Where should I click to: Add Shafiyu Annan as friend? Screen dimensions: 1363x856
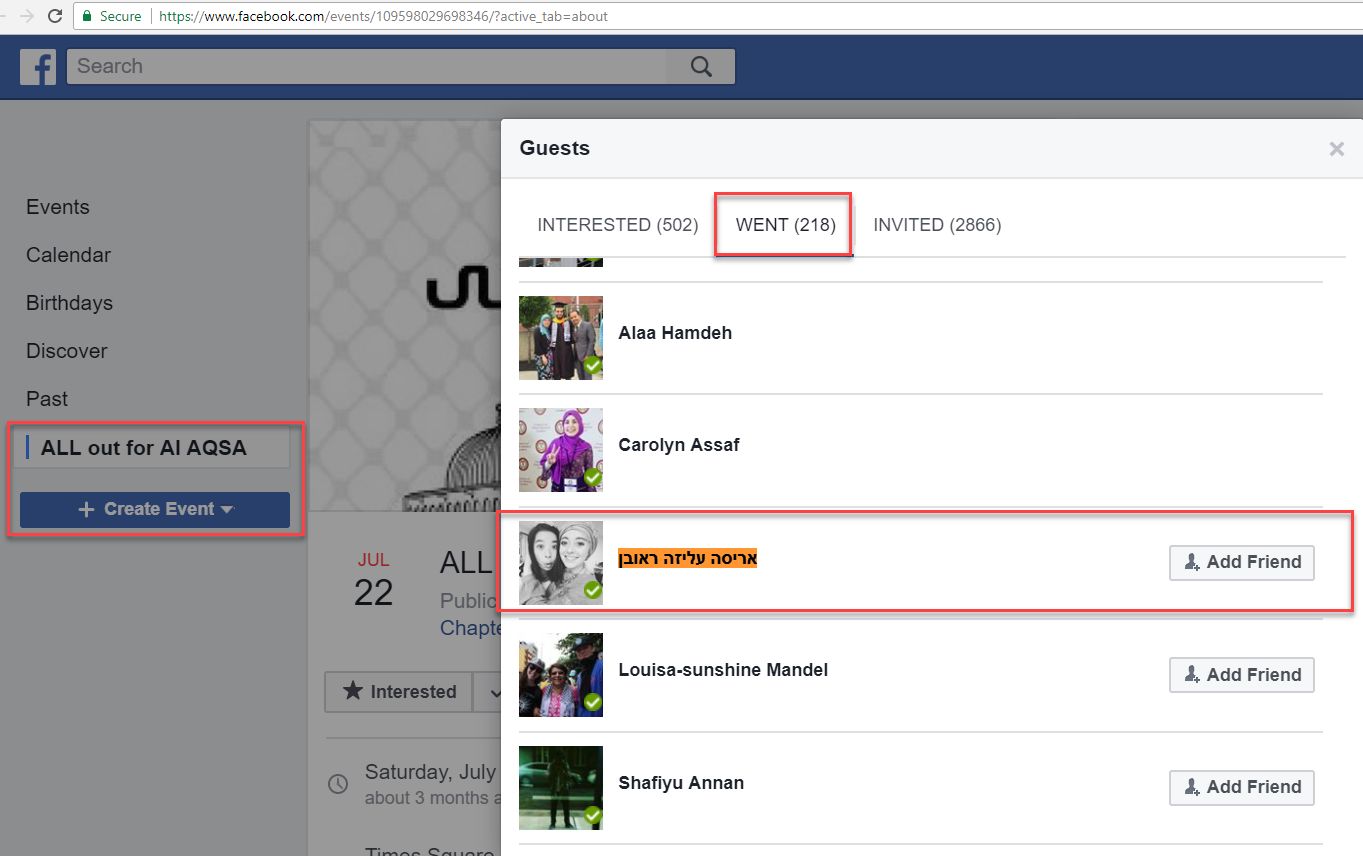tap(1241, 787)
